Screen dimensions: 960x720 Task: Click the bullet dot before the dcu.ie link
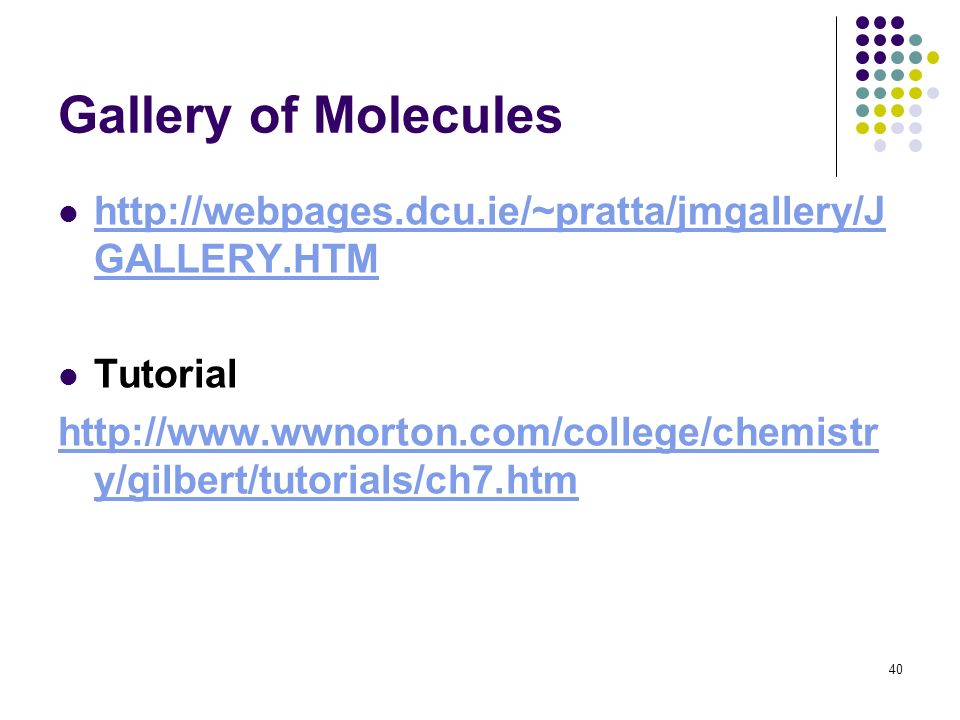coord(69,213)
